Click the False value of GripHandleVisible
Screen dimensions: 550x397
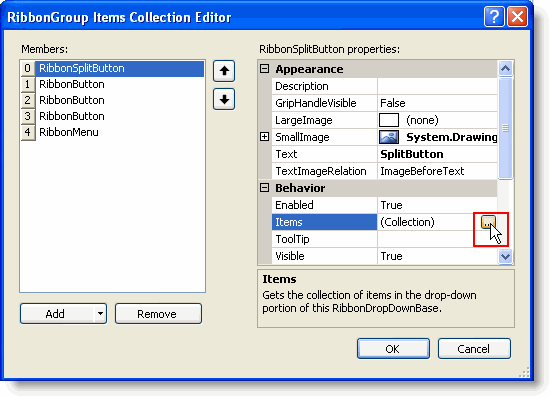point(437,103)
